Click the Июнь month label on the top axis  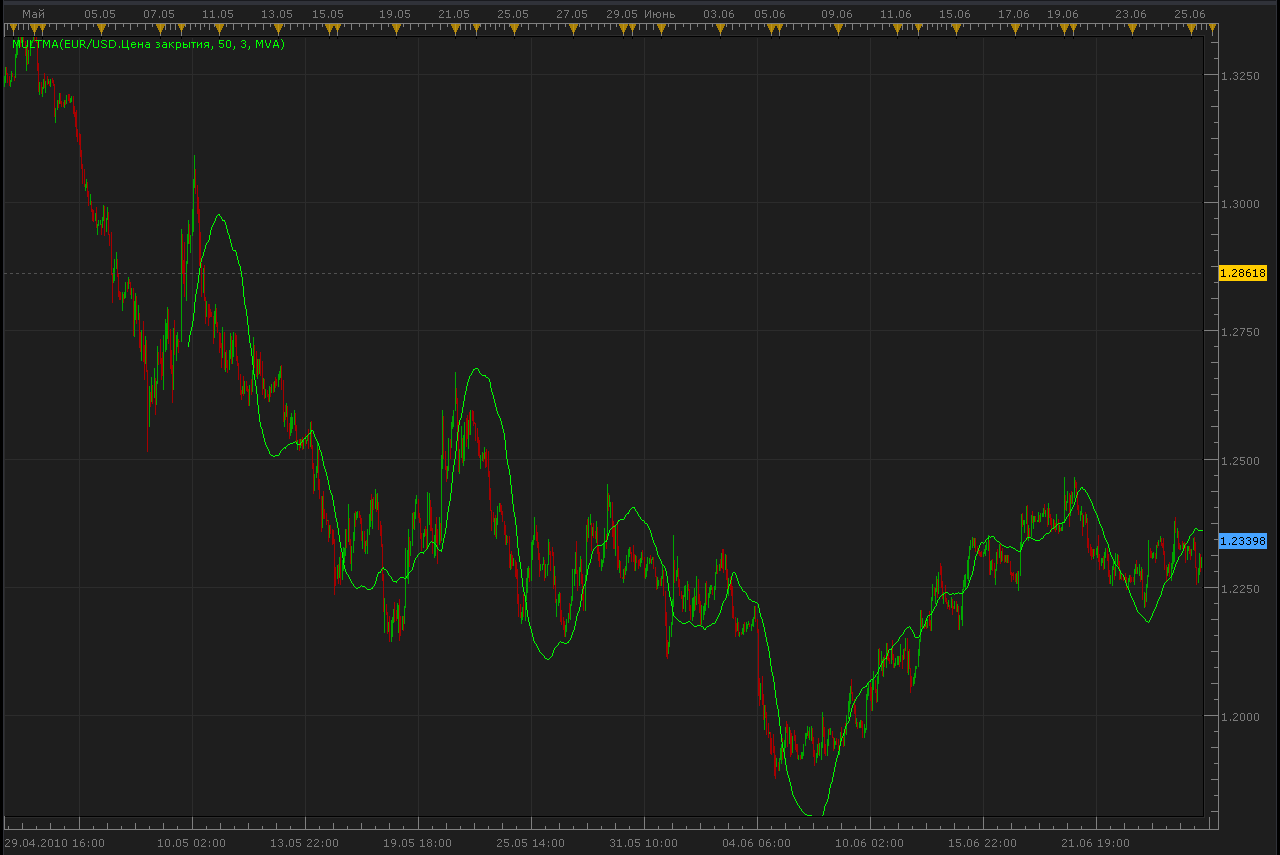(659, 14)
